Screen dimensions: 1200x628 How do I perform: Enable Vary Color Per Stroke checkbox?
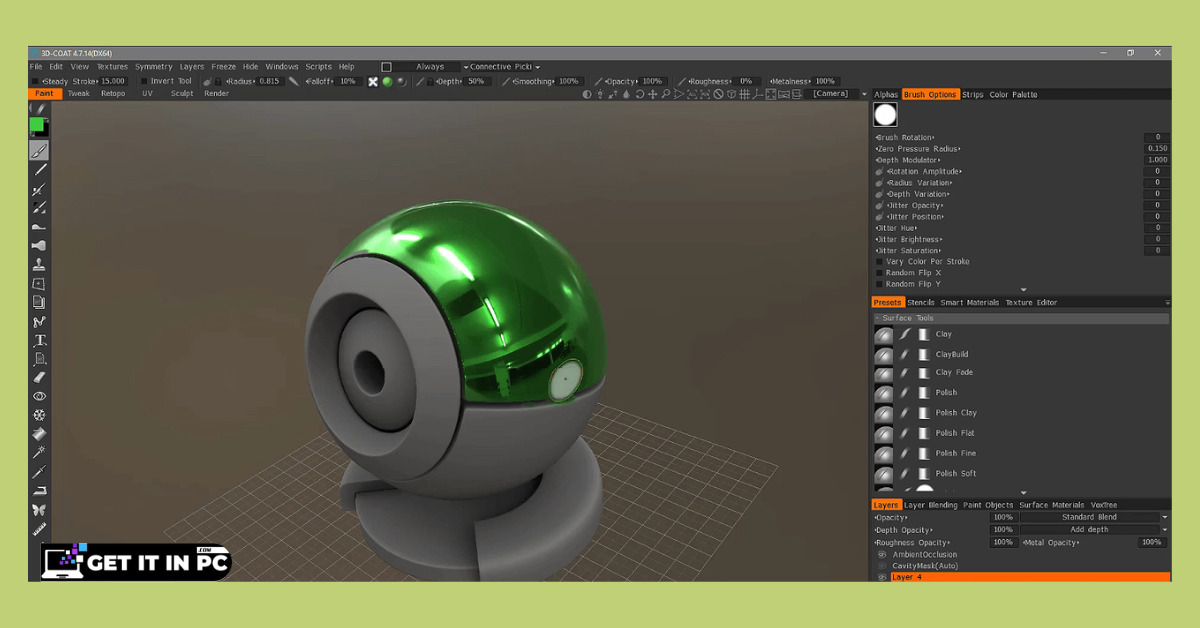879,262
